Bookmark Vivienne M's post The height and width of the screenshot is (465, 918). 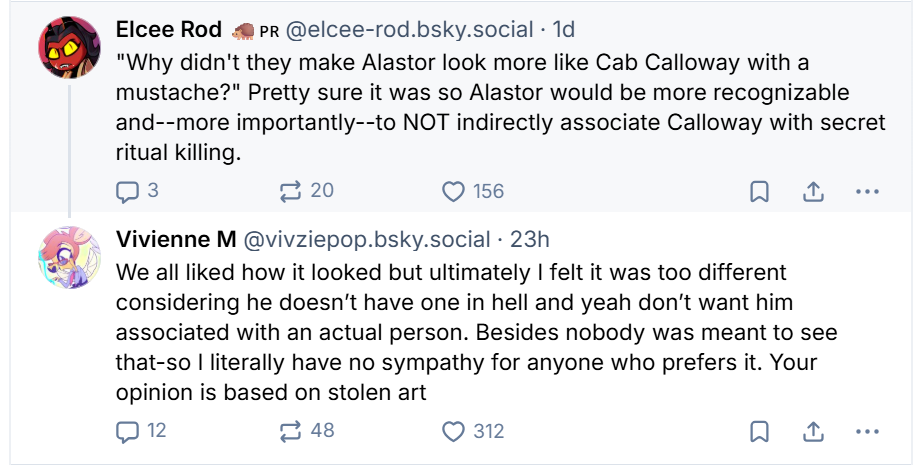pos(759,433)
